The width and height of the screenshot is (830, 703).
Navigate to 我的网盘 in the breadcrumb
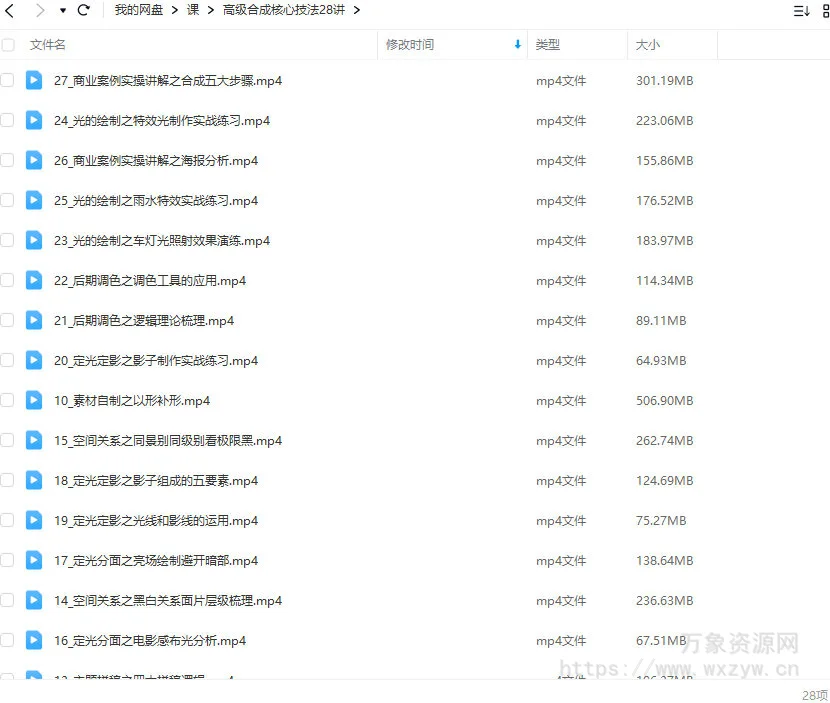(138, 9)
